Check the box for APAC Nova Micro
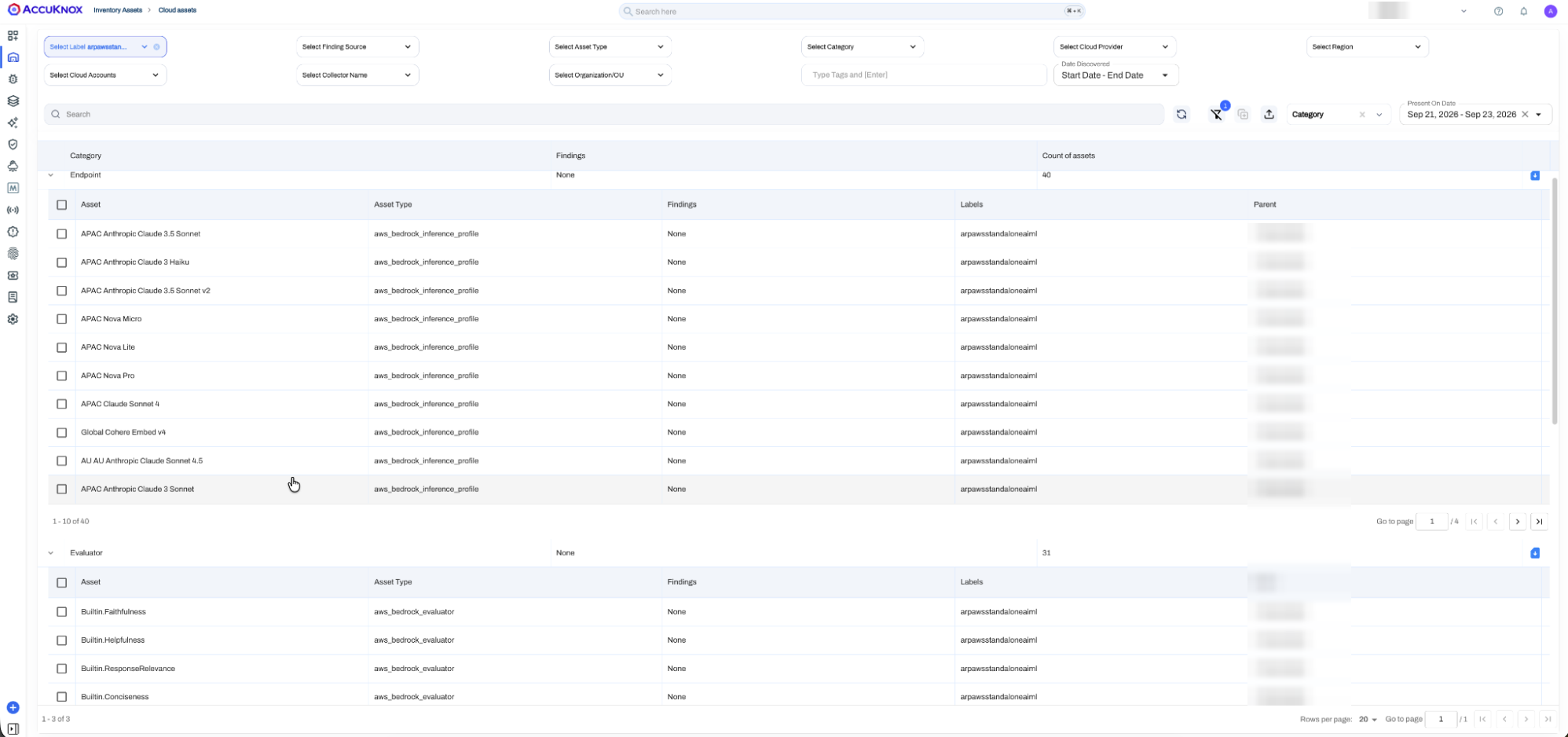The image size is (1568, 737). (x=62, y=319)
